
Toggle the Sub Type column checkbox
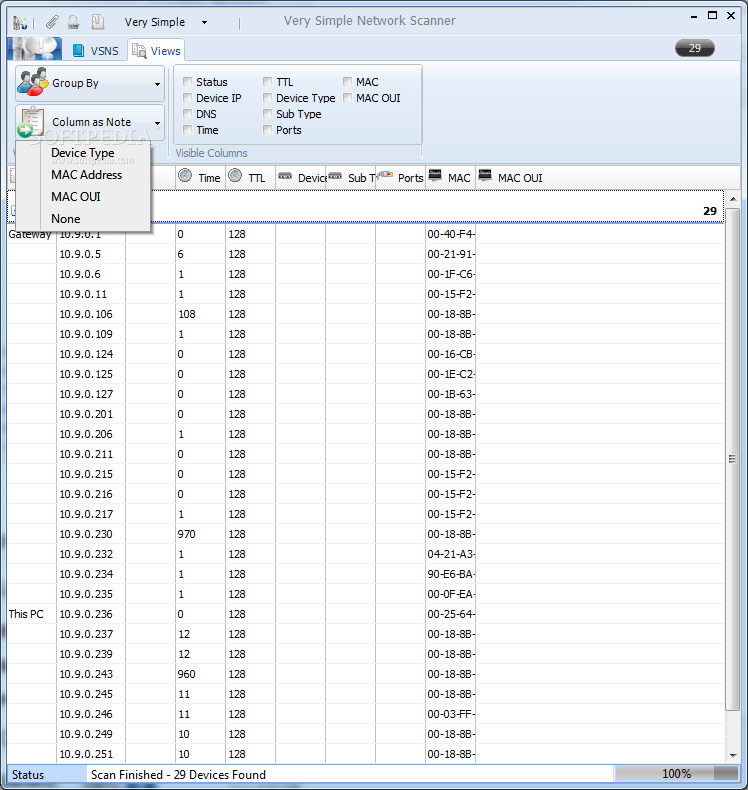click(x=267, y=113)
